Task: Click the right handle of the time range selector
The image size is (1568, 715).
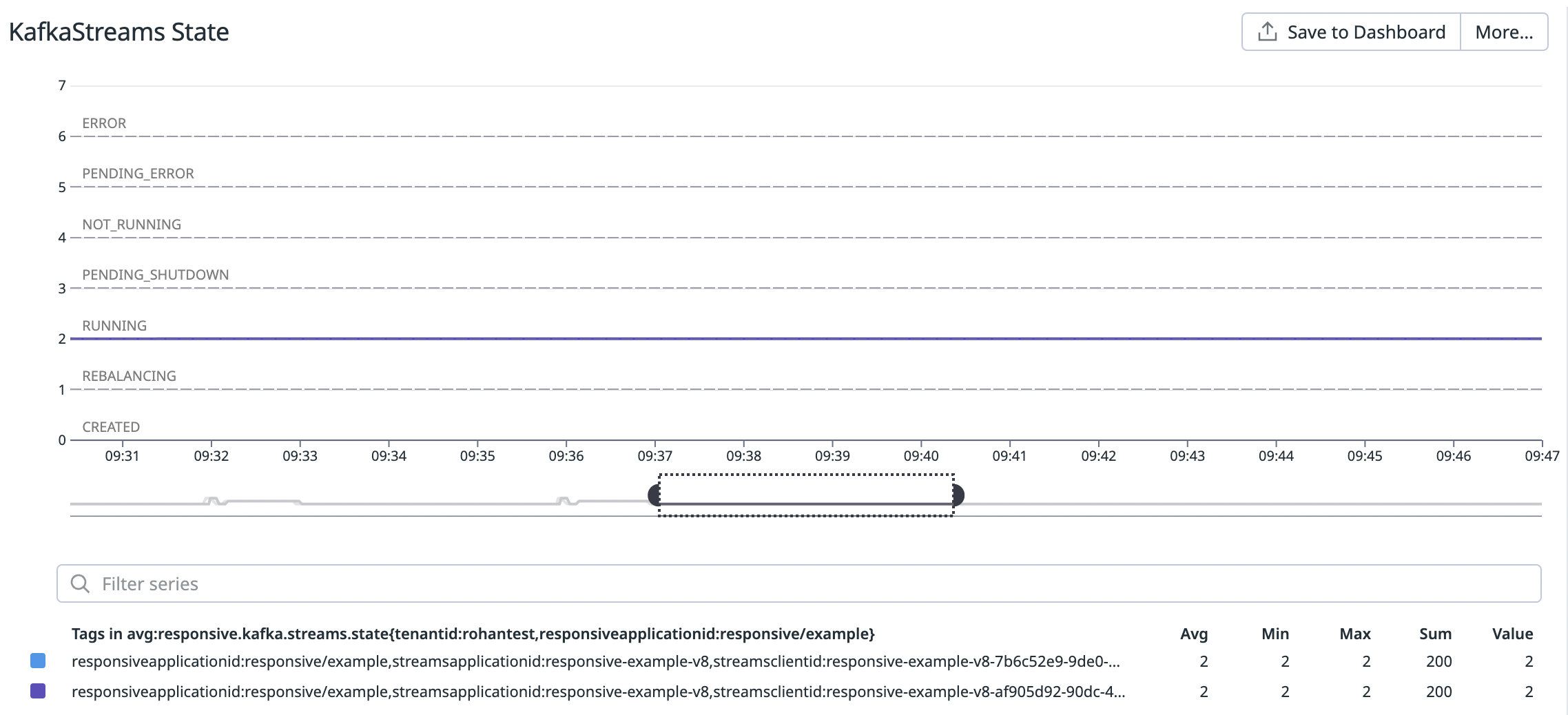Action: click(x=958, y=495)
